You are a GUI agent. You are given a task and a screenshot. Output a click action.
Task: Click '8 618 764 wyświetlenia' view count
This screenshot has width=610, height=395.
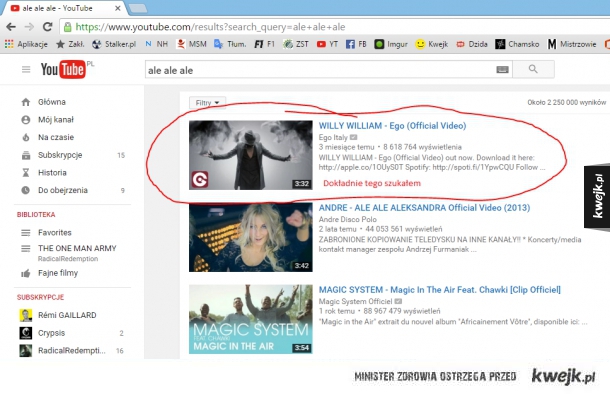422,147
